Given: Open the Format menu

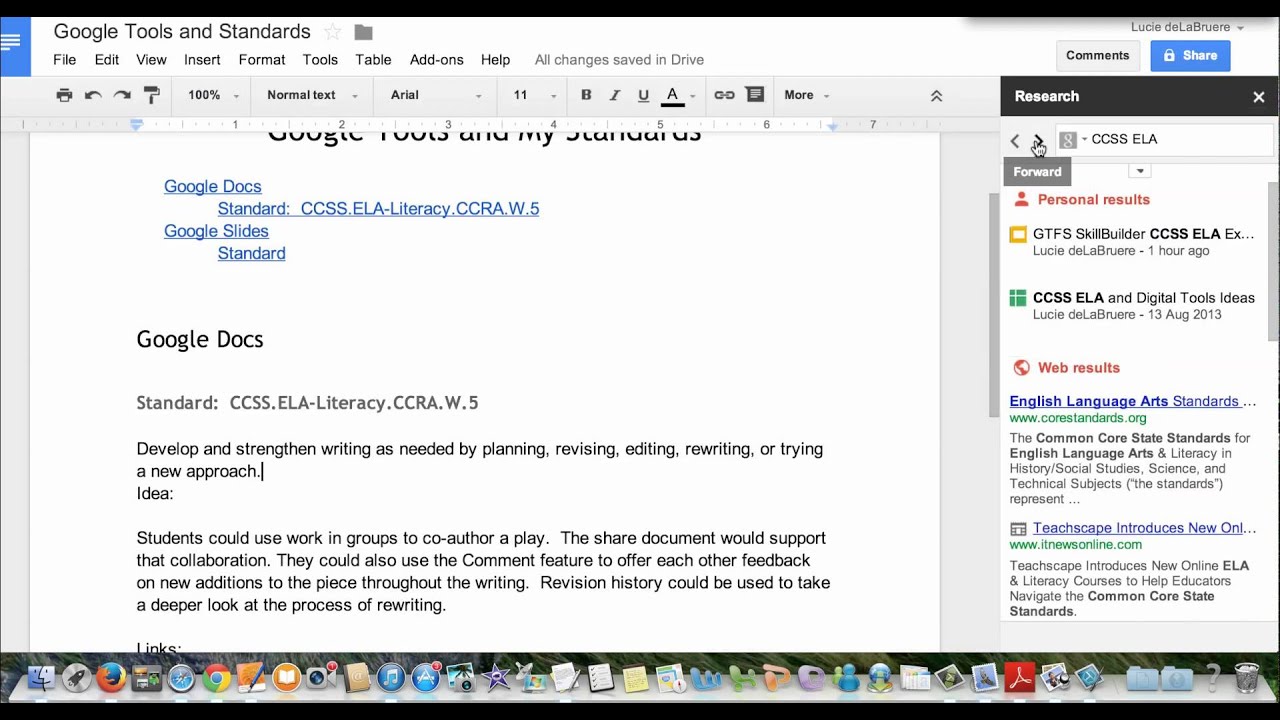Looking at the screenshot, I should click(x=262, y=60).
